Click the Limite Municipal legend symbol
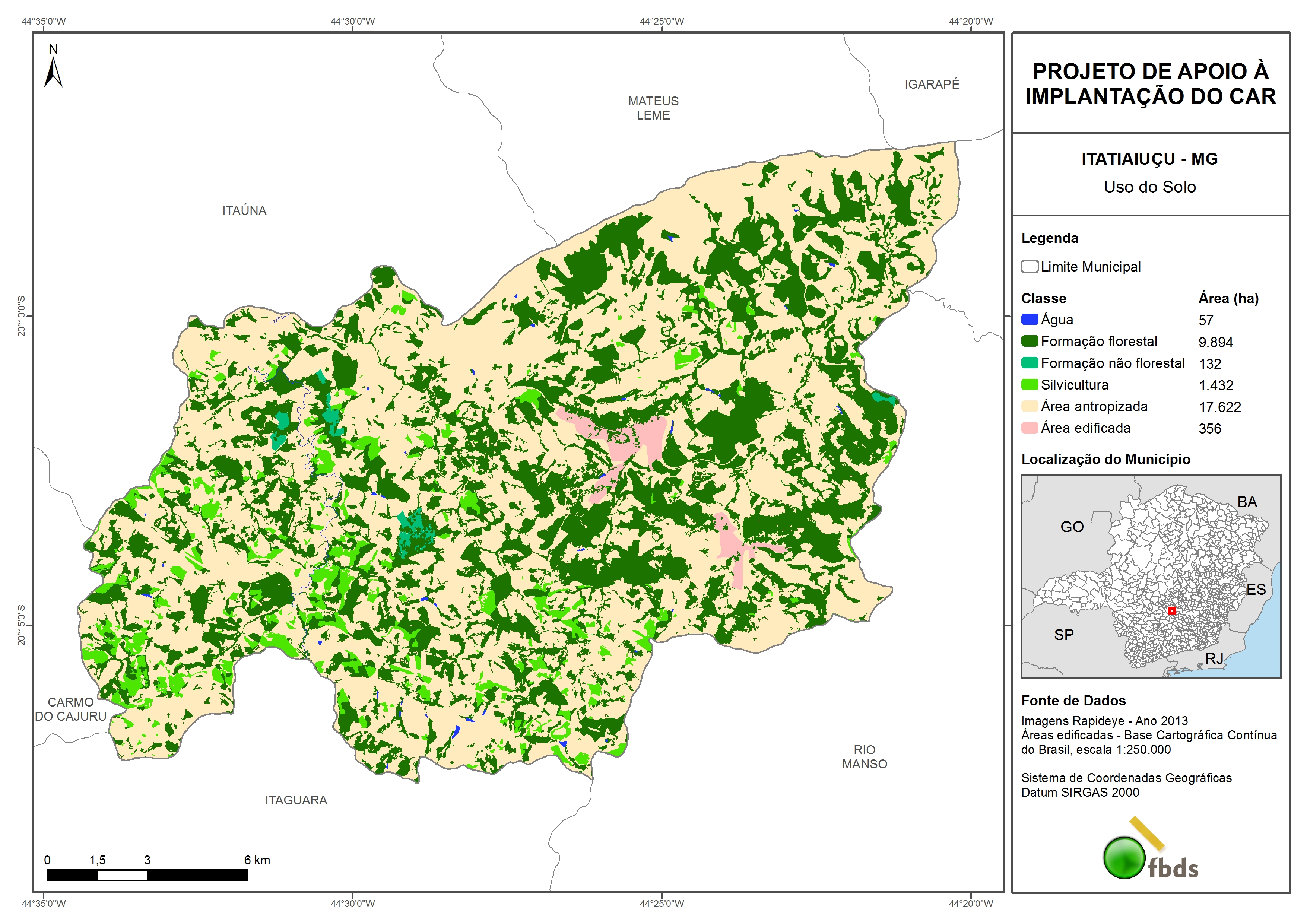Image resolution: width=1307 pixels, height=924 pixels. (x=1029, y=266)
